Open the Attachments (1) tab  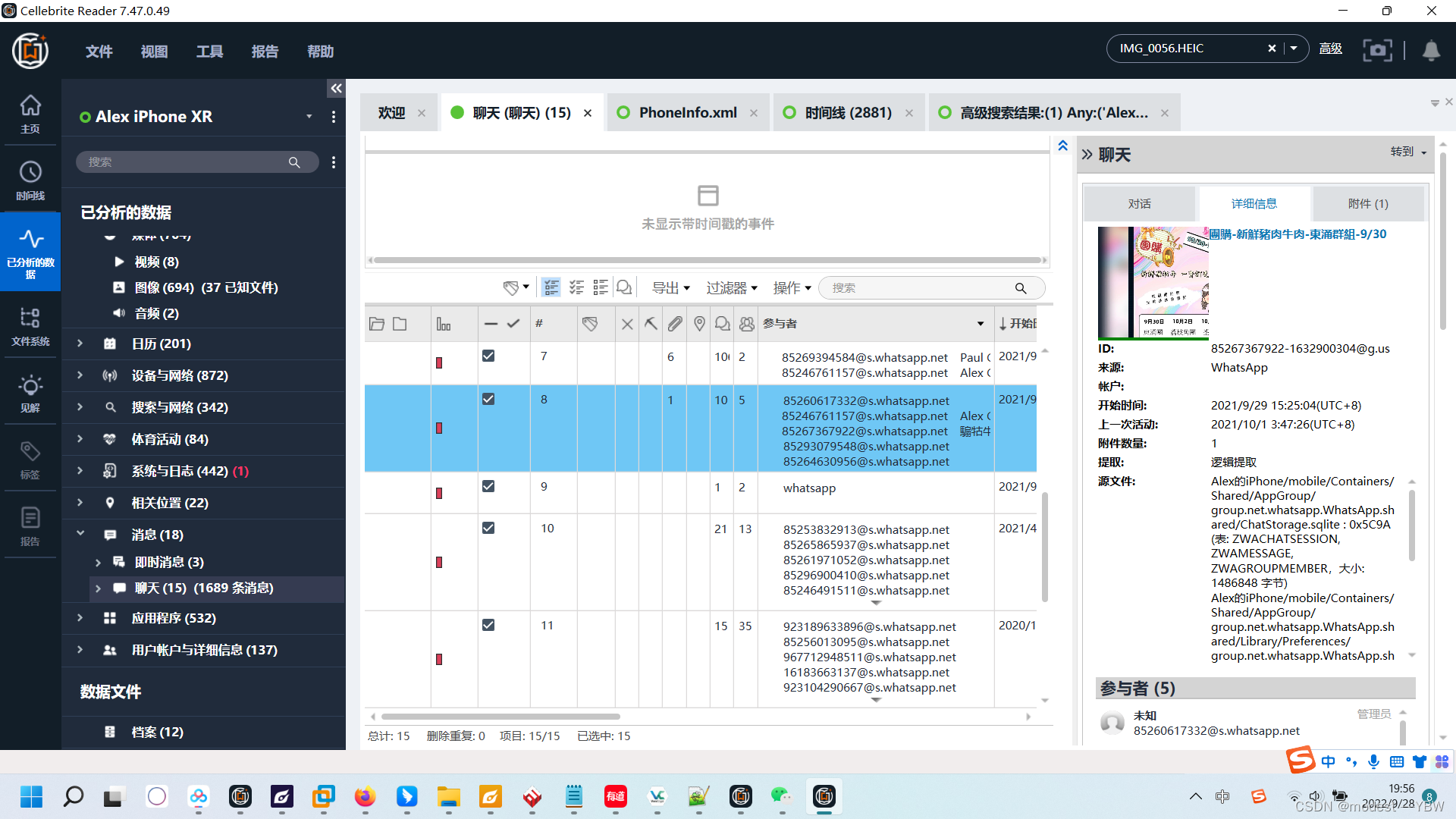click(1367, 204)
